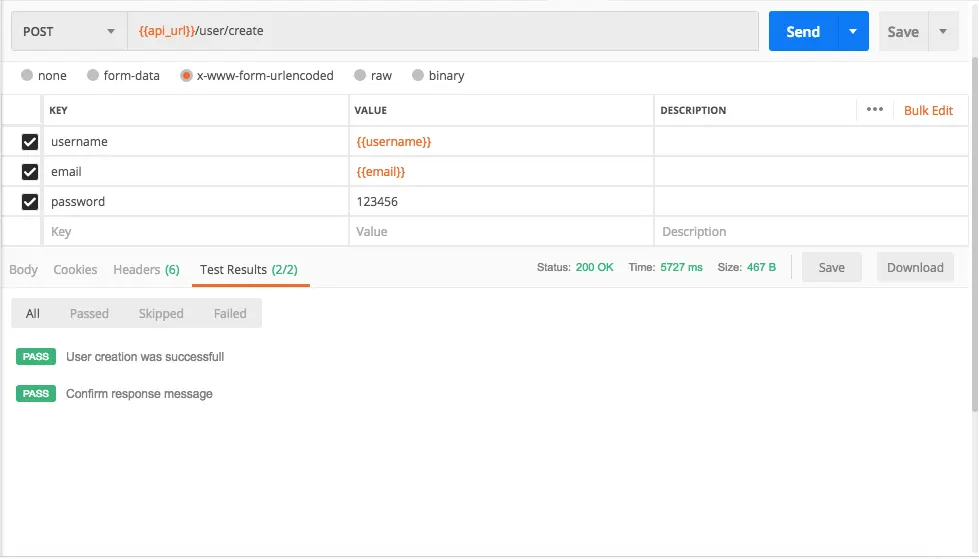Screen dimensions: 979x559
Task: Select the none body type
Action: point(44,76)
